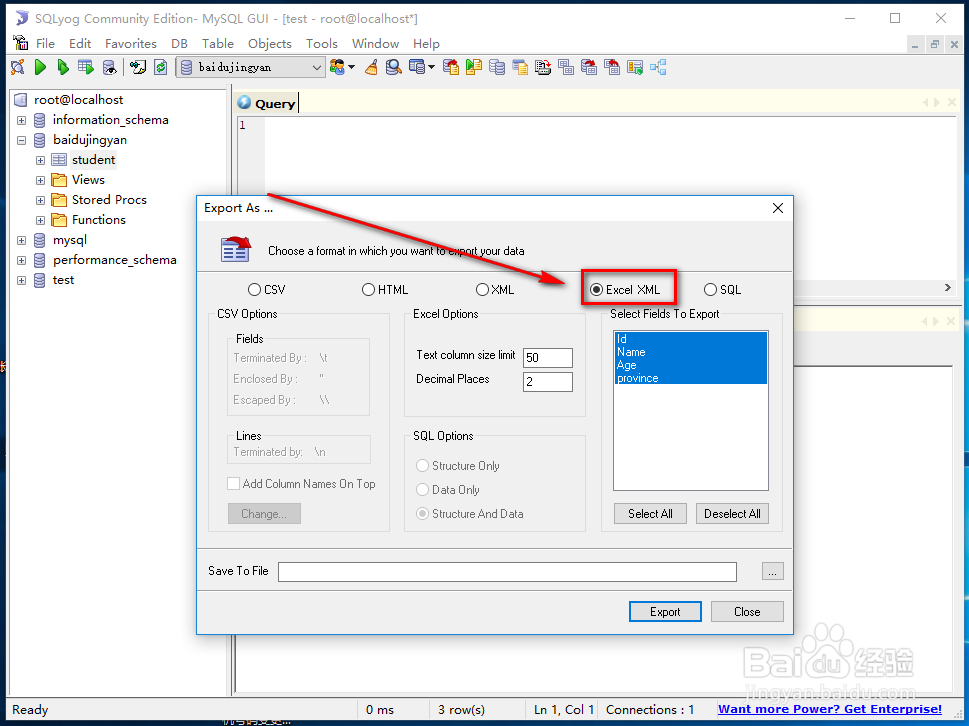Open the User Manager icon

(x=337, y=67)
